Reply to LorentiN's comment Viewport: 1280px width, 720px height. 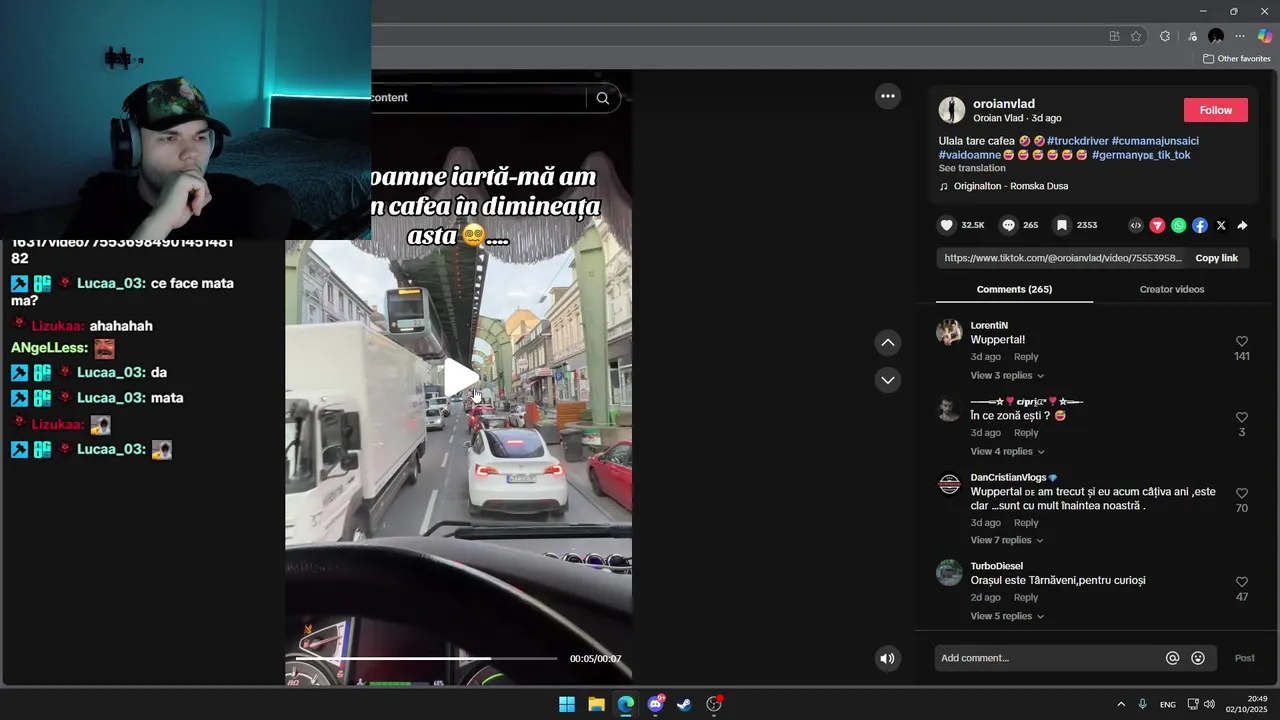(x=1026, y=357)
